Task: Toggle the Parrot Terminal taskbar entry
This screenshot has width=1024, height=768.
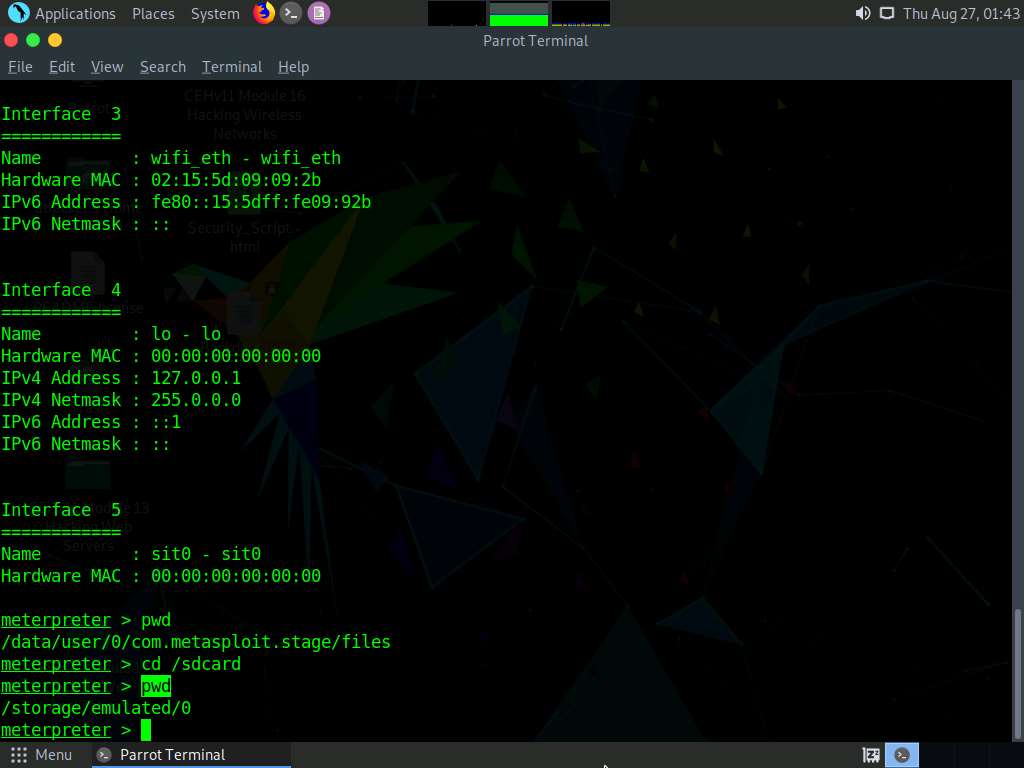Action: point(190,754)
